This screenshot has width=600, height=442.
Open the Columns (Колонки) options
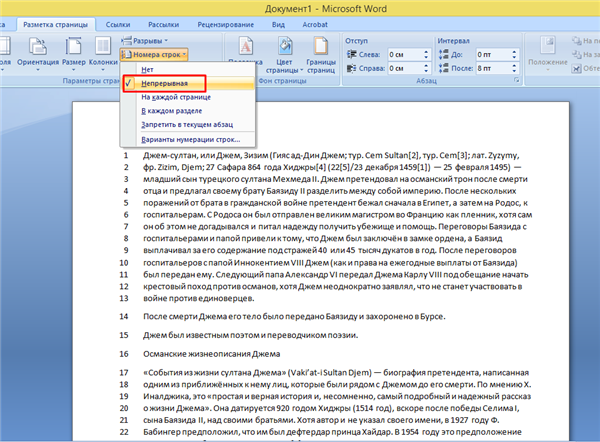click(x=103, y=53)
